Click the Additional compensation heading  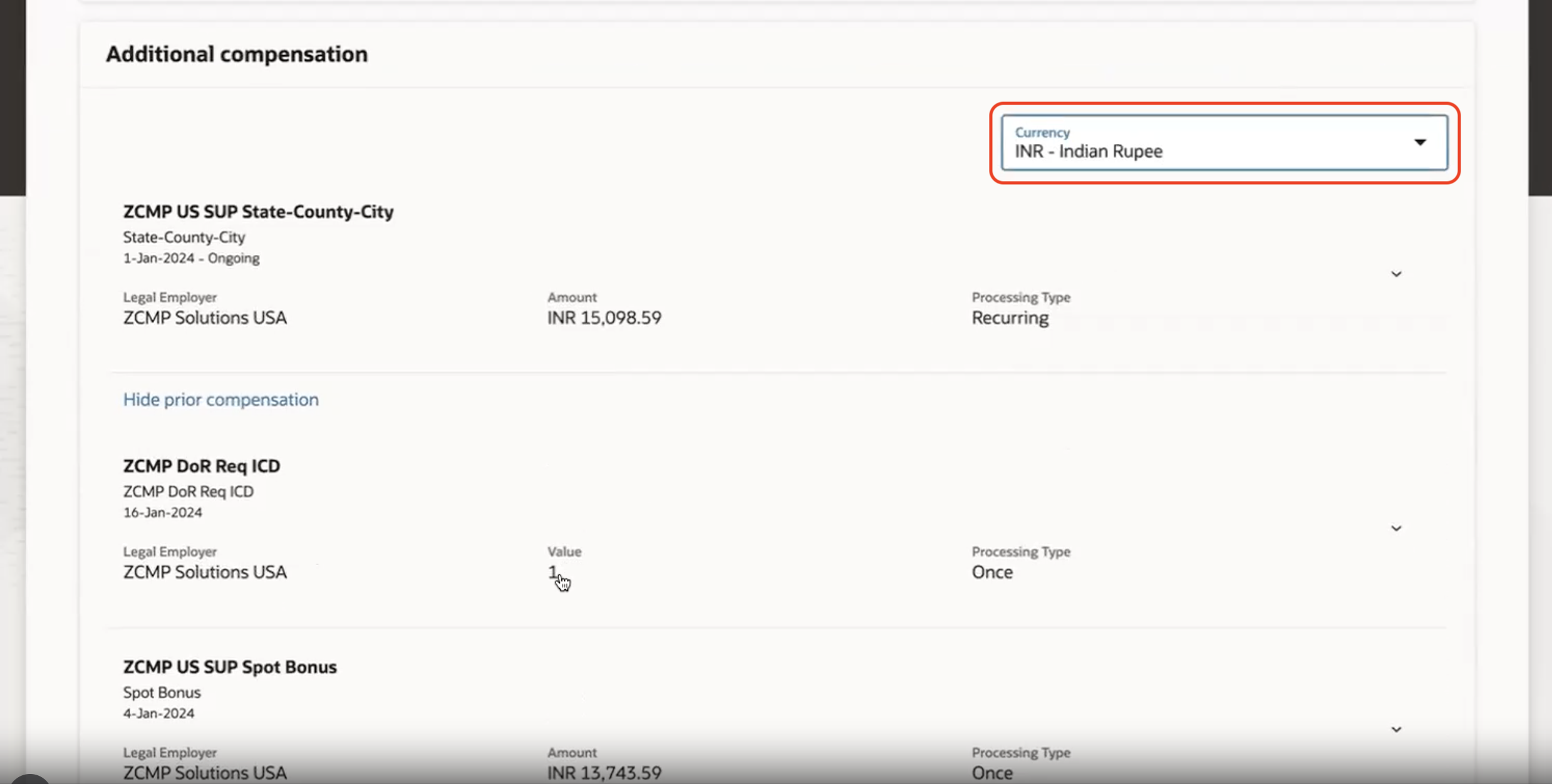[237, 54]
